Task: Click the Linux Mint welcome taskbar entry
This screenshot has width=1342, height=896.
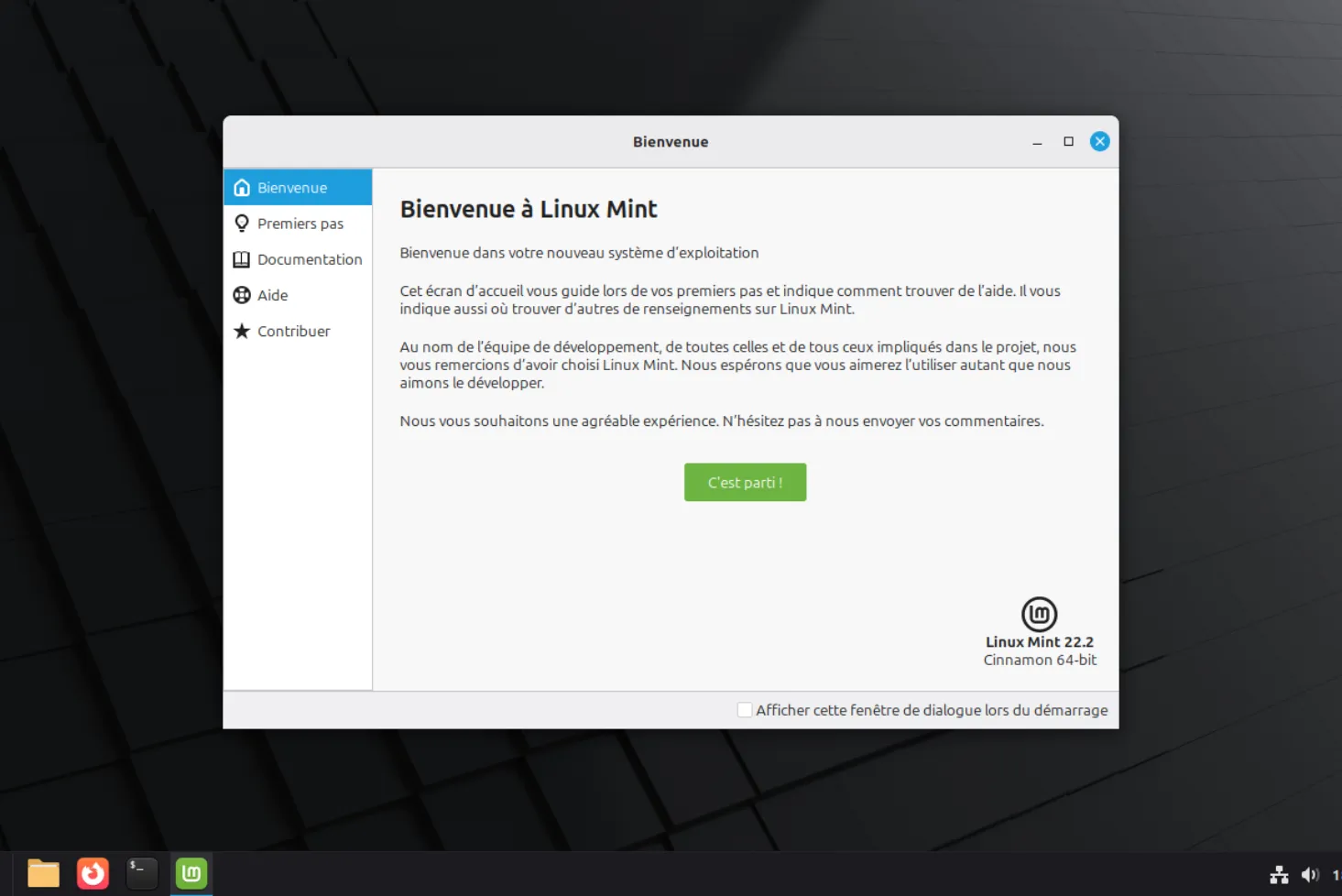Action: [191, 873]
